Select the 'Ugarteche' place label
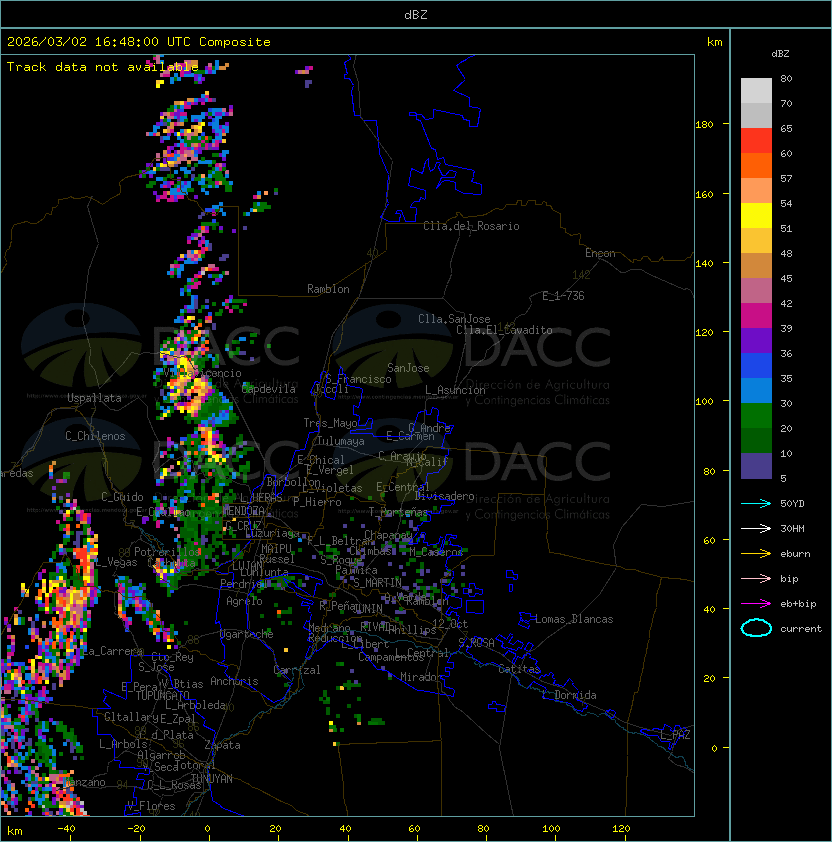This screenshot has height=842, width=832. [247, 634]
